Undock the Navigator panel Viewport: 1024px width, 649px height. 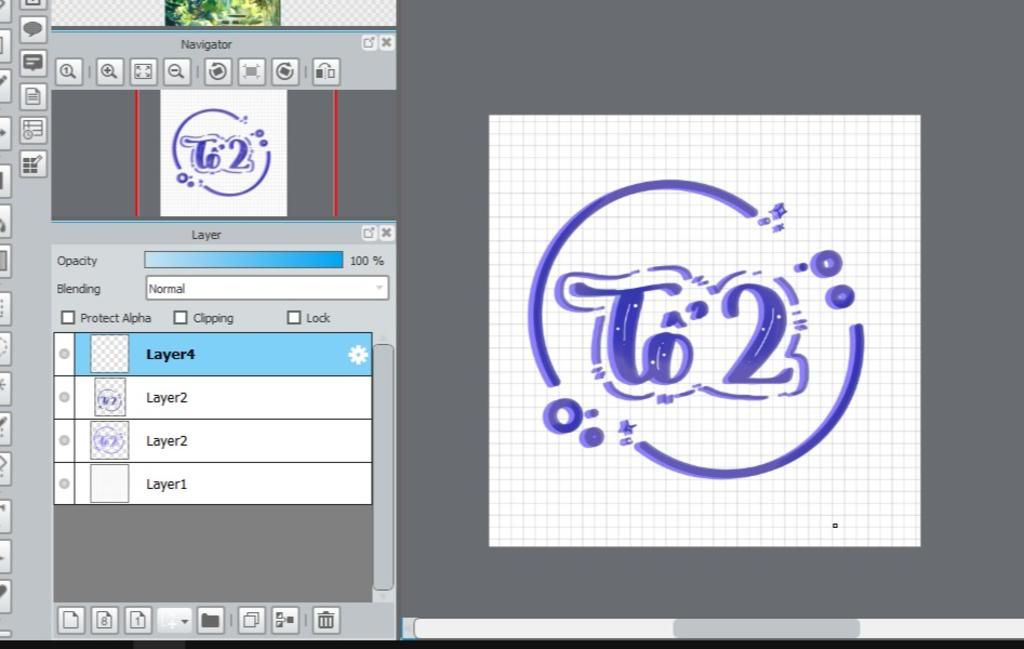[369, 42]
